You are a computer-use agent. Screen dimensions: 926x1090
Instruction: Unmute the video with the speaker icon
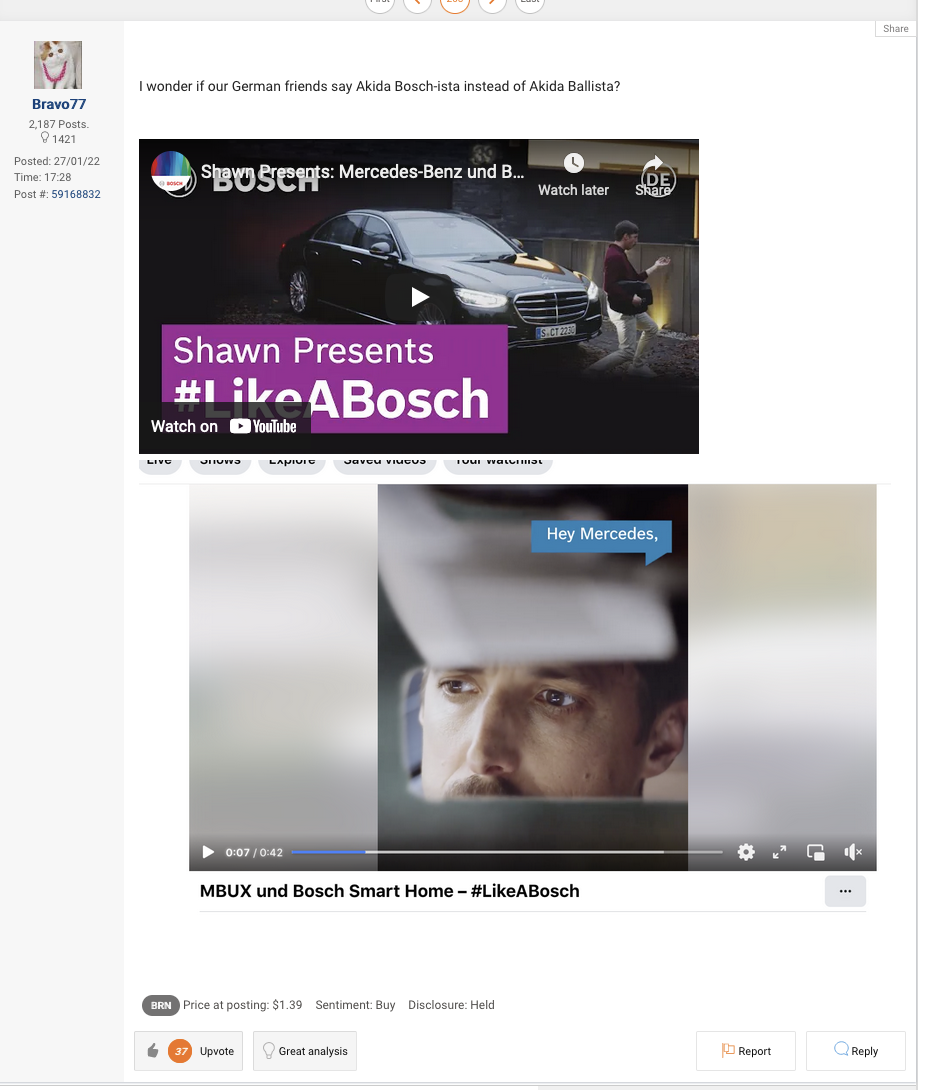click(852, 852)
